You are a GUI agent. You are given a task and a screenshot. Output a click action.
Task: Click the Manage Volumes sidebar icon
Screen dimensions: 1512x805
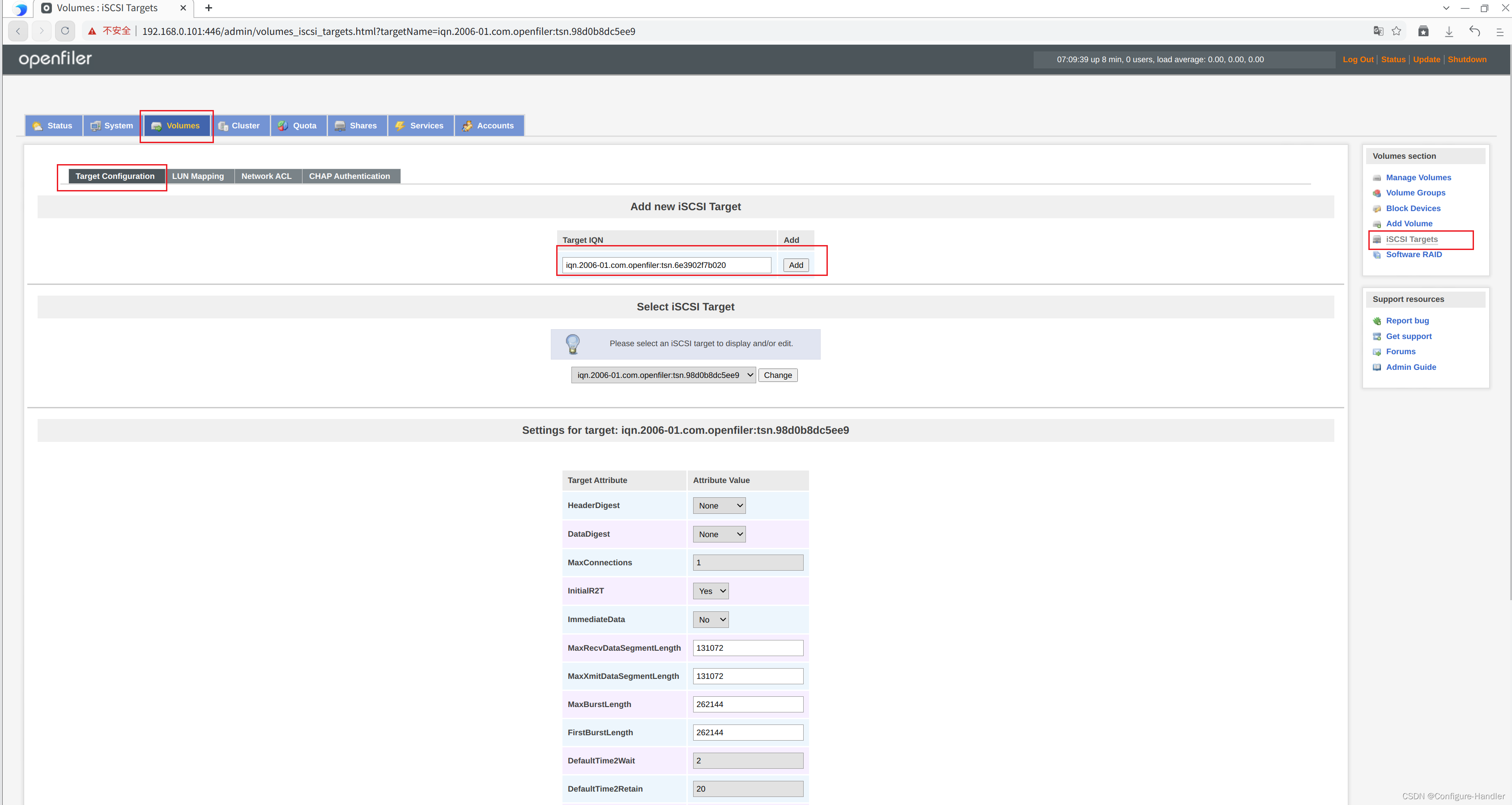pyautogui.click(x=1377, y=178)
